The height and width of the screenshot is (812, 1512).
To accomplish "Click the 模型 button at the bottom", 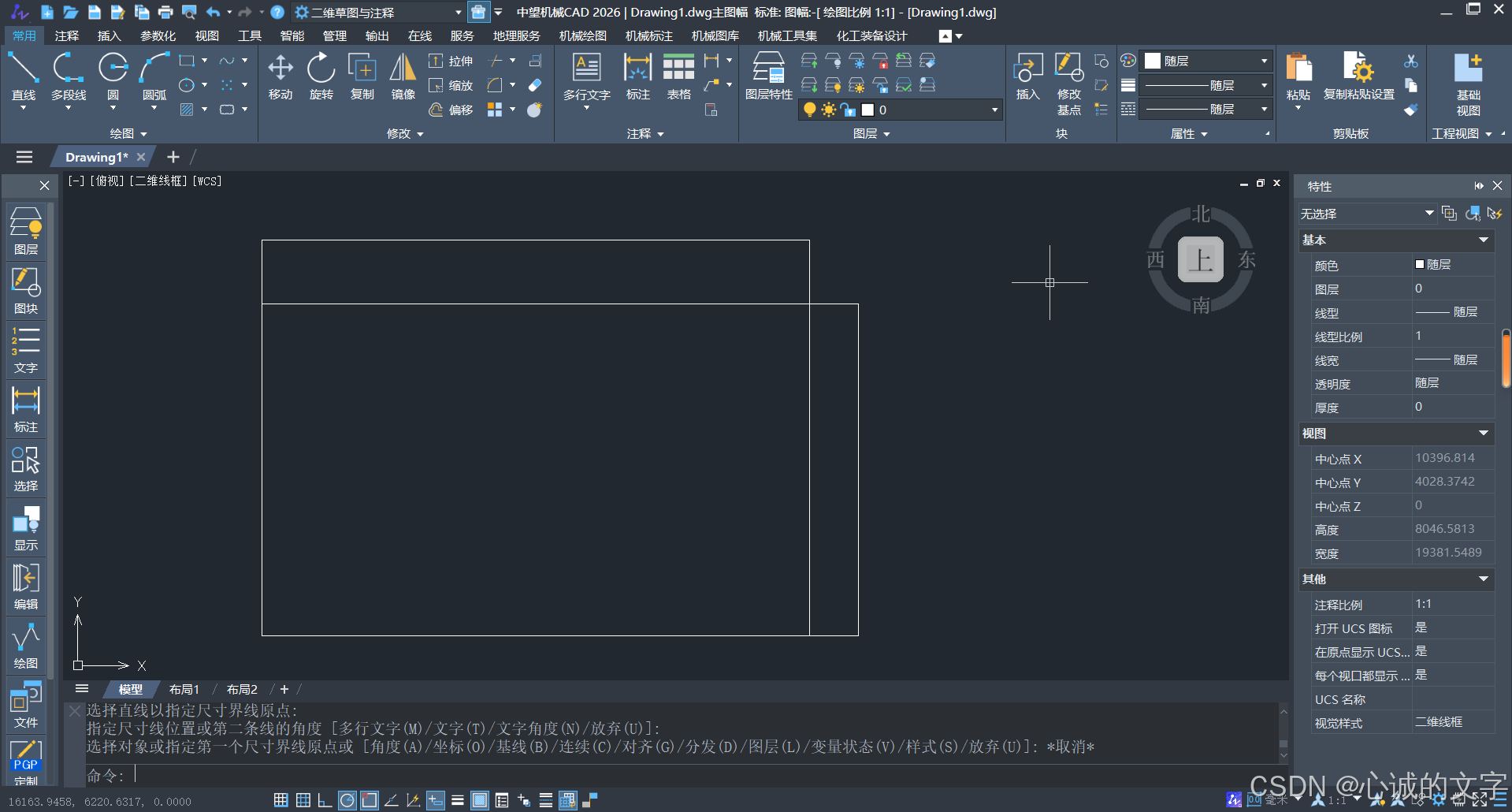I will coord(130,689).
